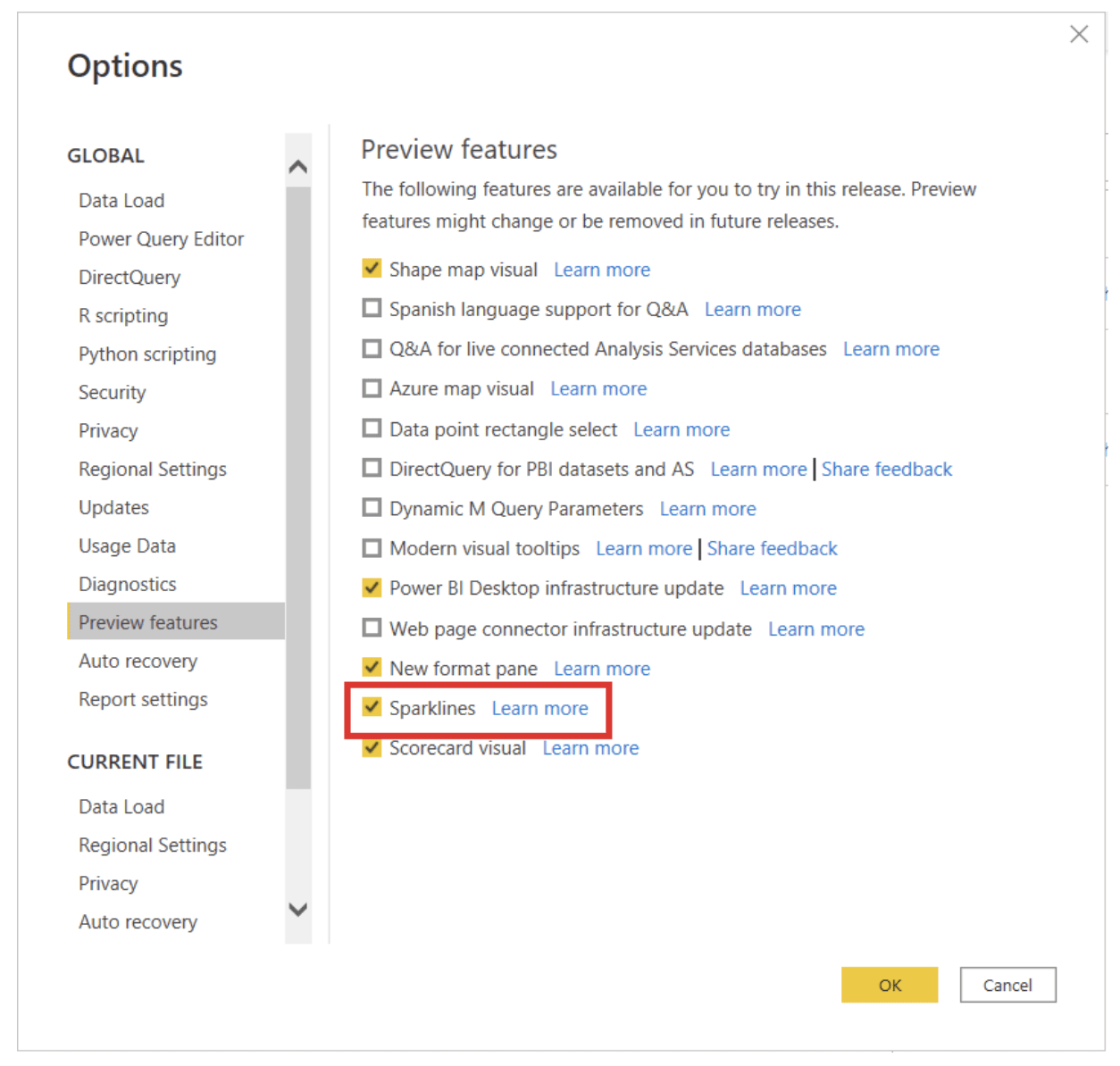Open the Auto recovery settings under Global
The height and width of the screenshot is (1066, 1120).
(x=138, y=661)
